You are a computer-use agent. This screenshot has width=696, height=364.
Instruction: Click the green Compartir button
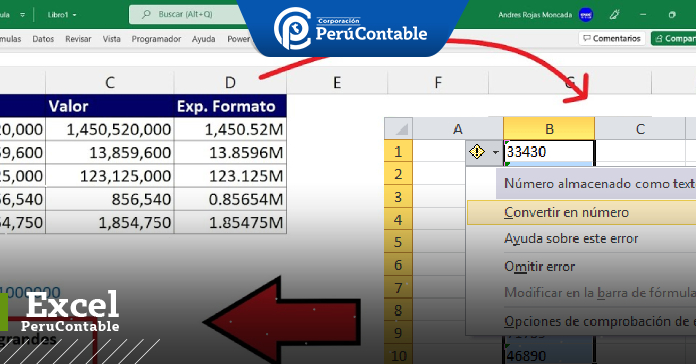tap(674, 39)
